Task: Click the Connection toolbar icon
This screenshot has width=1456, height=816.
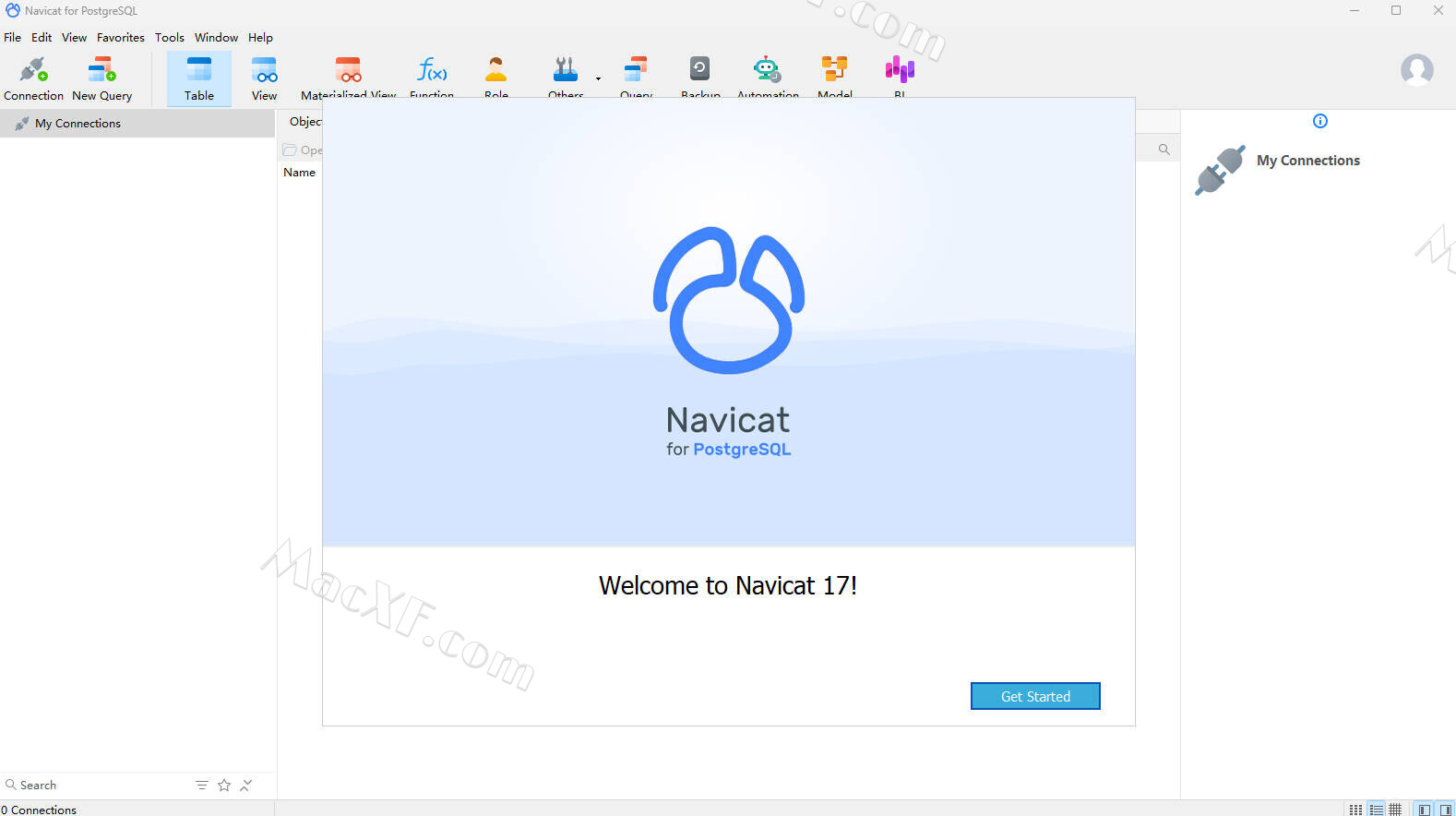Action: pyautogui.click(x=33, y=78)
